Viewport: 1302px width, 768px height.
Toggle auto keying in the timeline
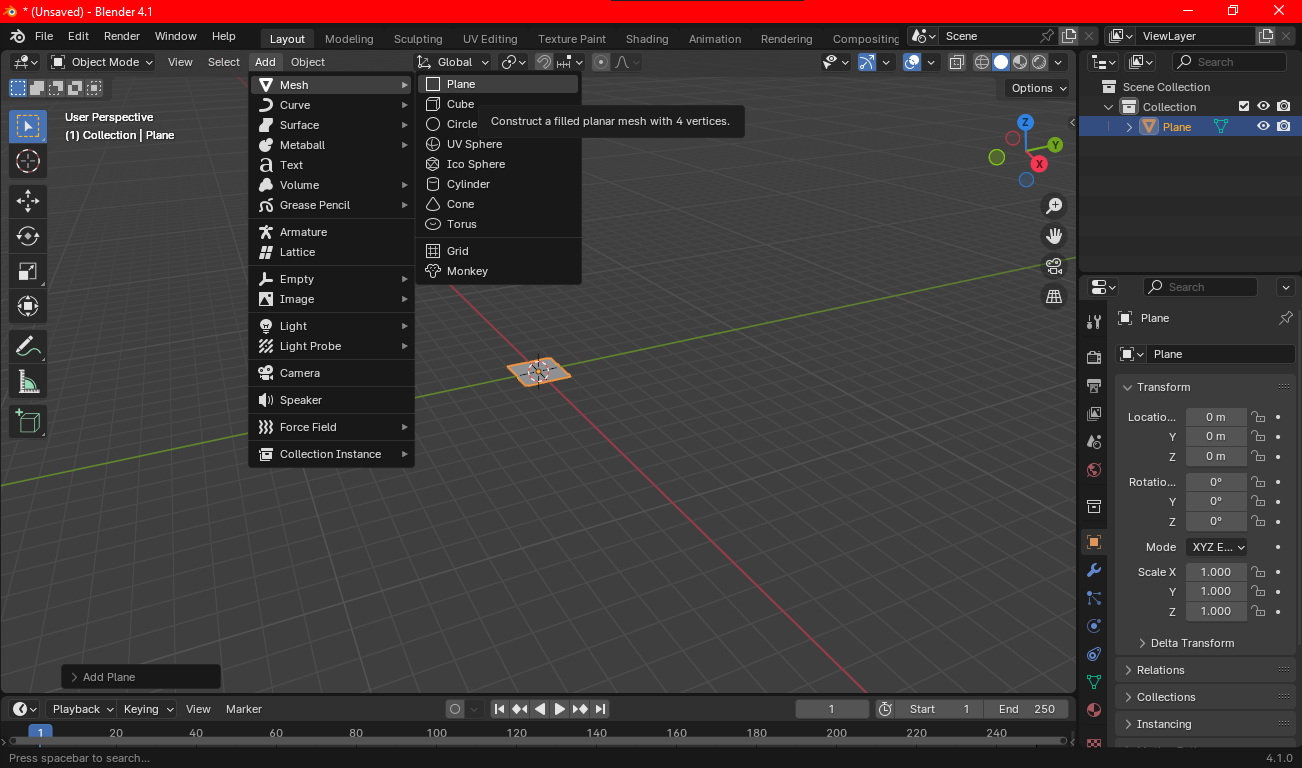tap(455, 709)
